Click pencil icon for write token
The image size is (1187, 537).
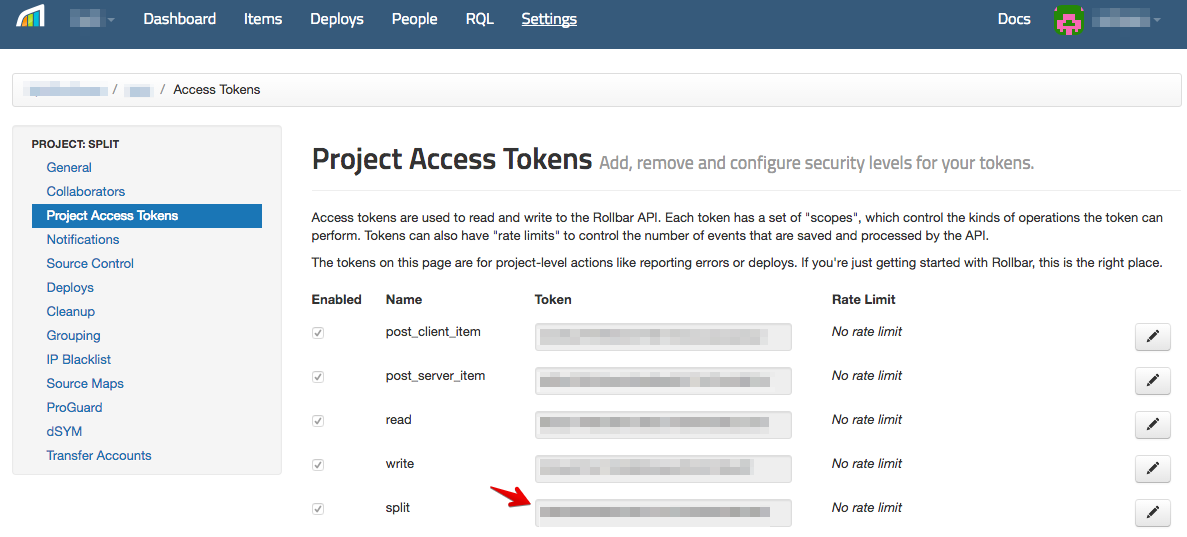1152,469
